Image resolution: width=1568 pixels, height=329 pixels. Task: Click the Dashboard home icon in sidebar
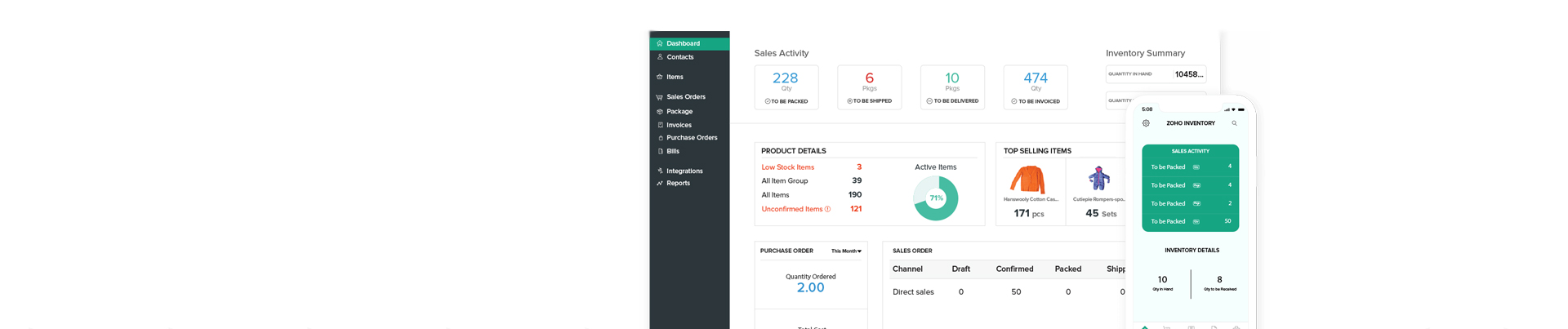660,43
